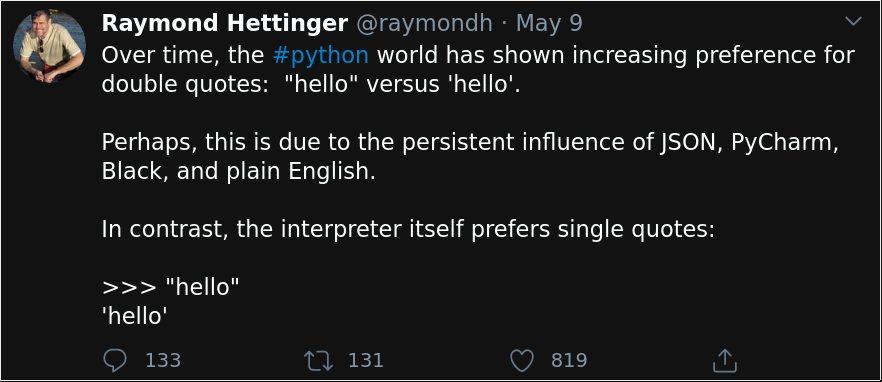Click the 819 likes count
Viewport: 882px width, 382px height.
569,360
